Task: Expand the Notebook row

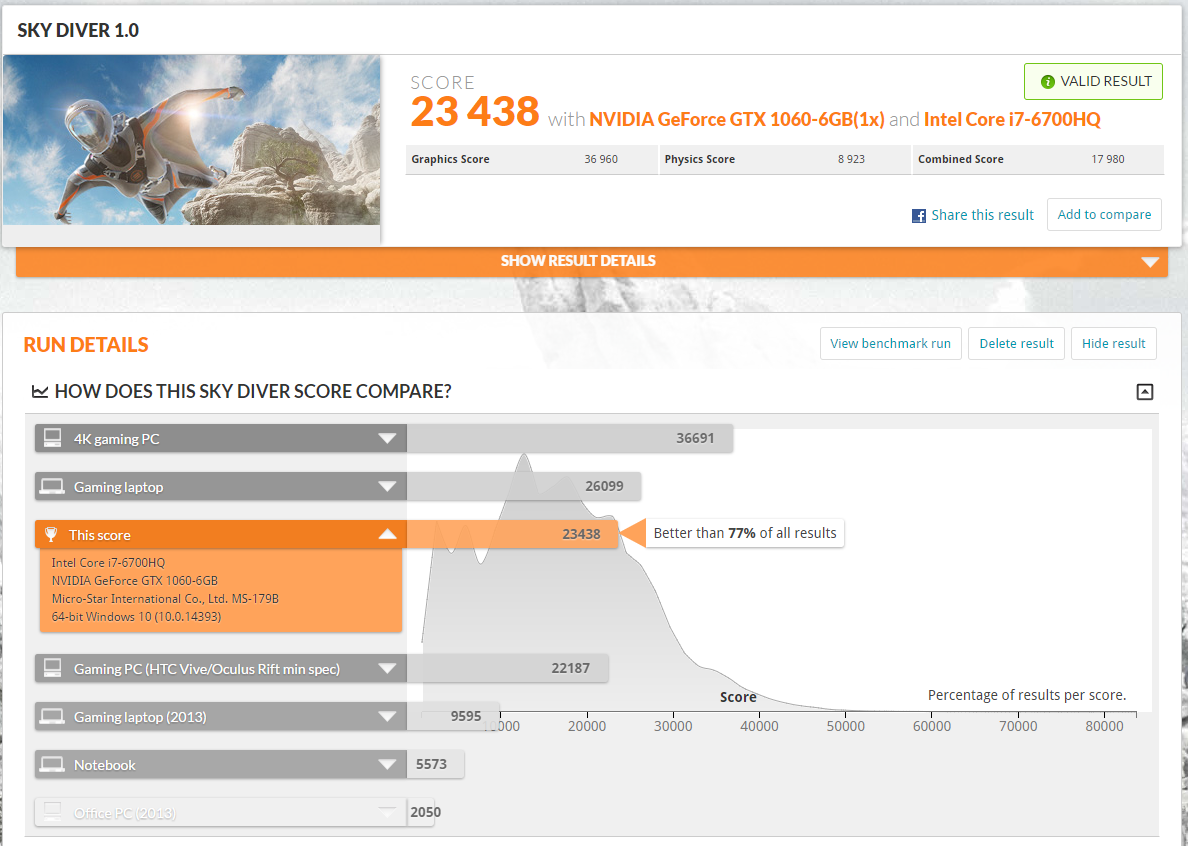Action: [220, 765]
